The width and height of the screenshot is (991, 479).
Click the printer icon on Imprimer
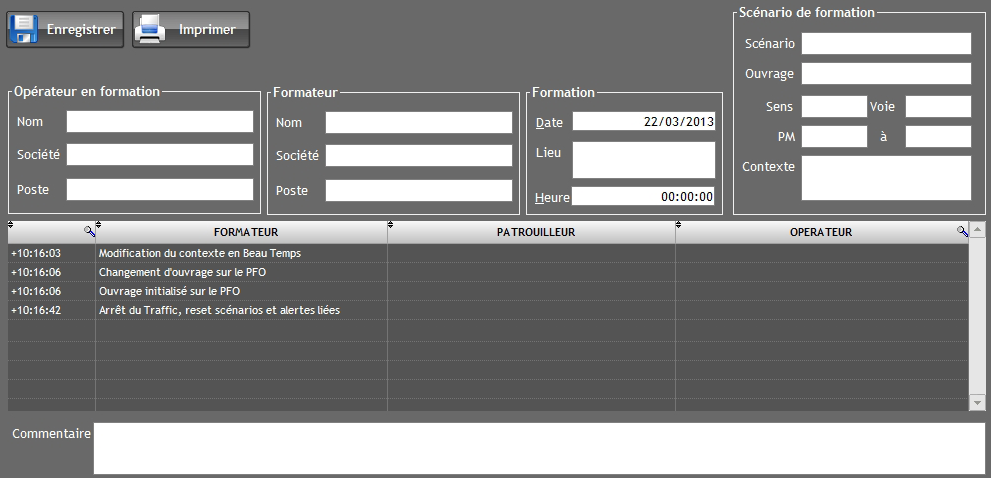(151, 29)
